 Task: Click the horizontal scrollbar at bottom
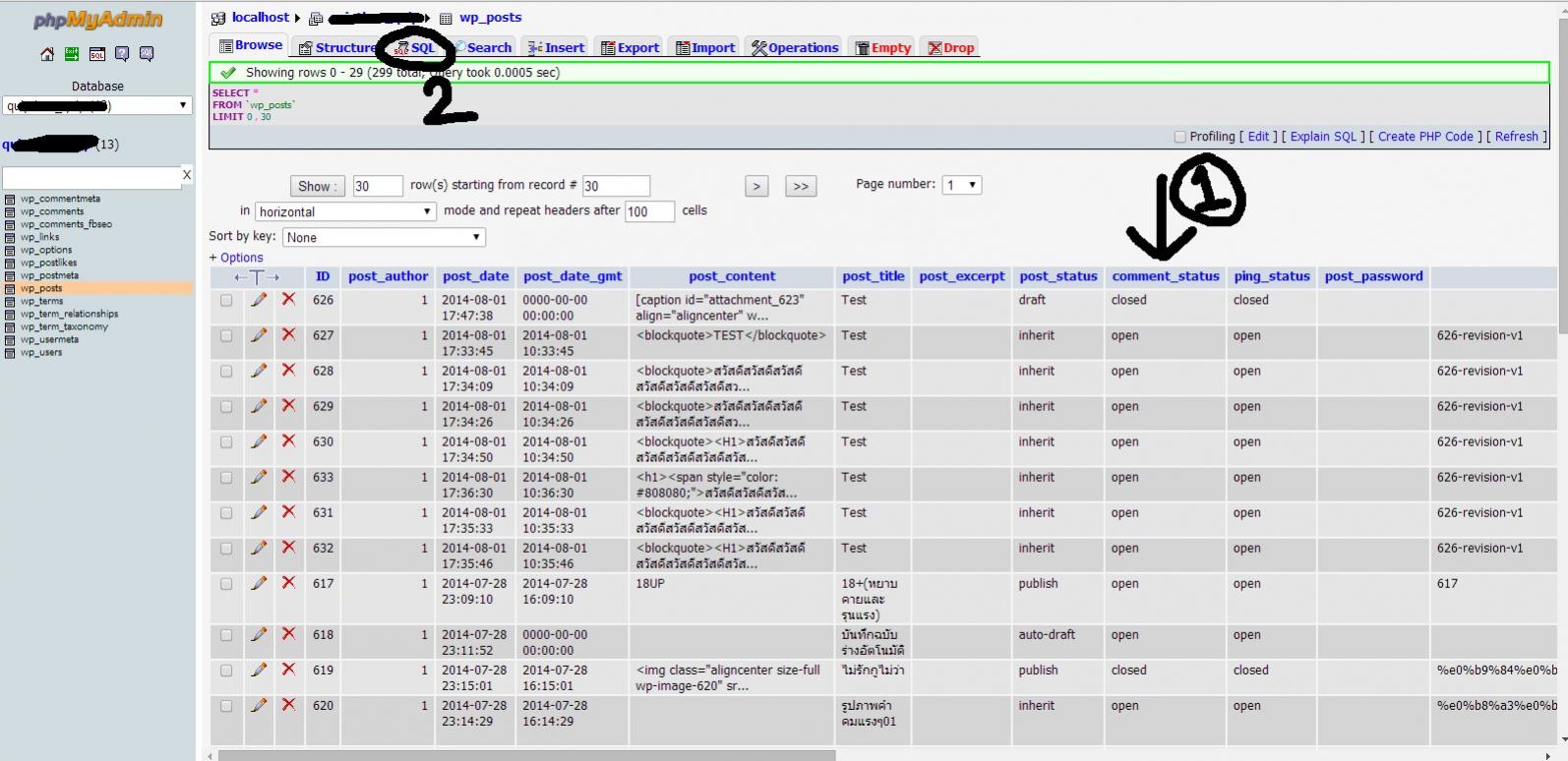(526, 755)
